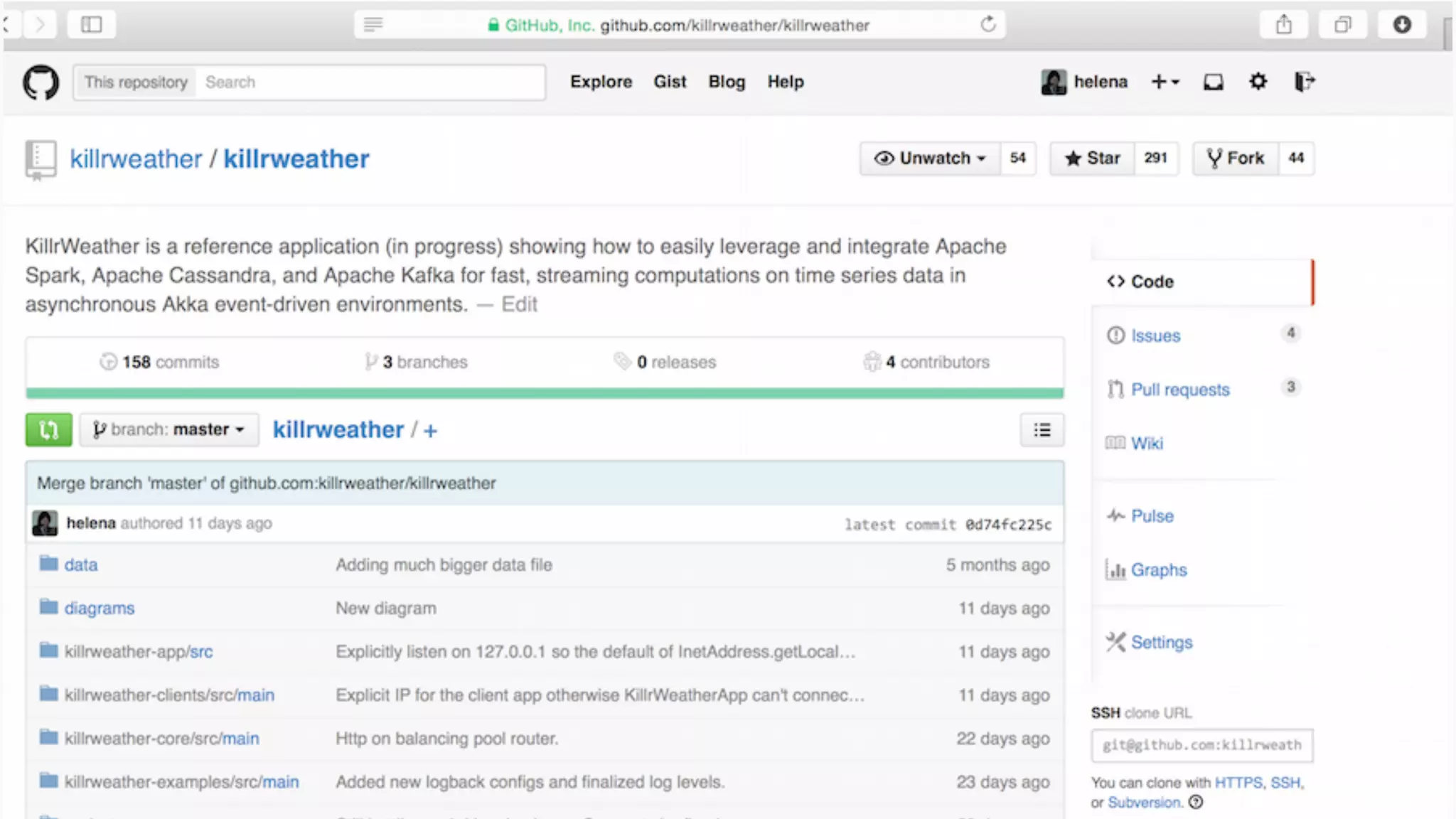The image size is (1456, 819).
Task: Click the green compare and review button
Action: tap(48, 429)
